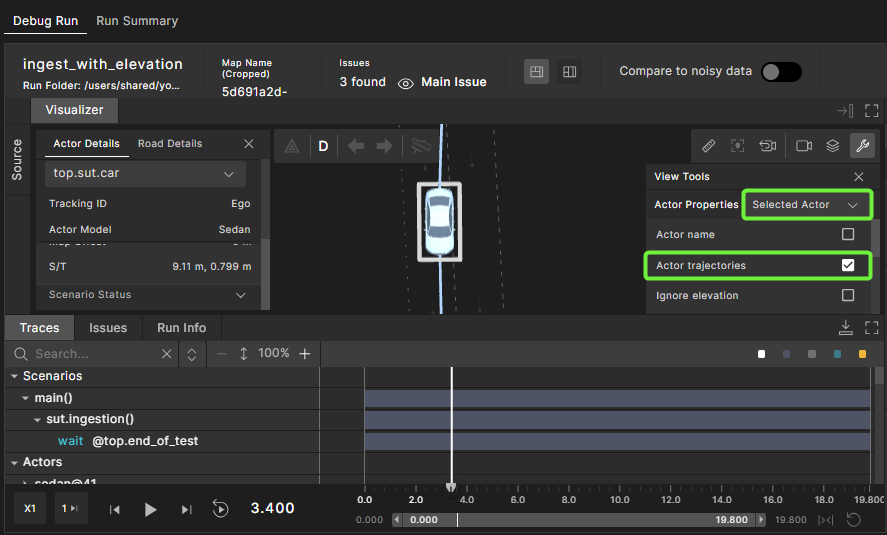
Task: Click the X1 playback speed button
Action: [30, 509]
